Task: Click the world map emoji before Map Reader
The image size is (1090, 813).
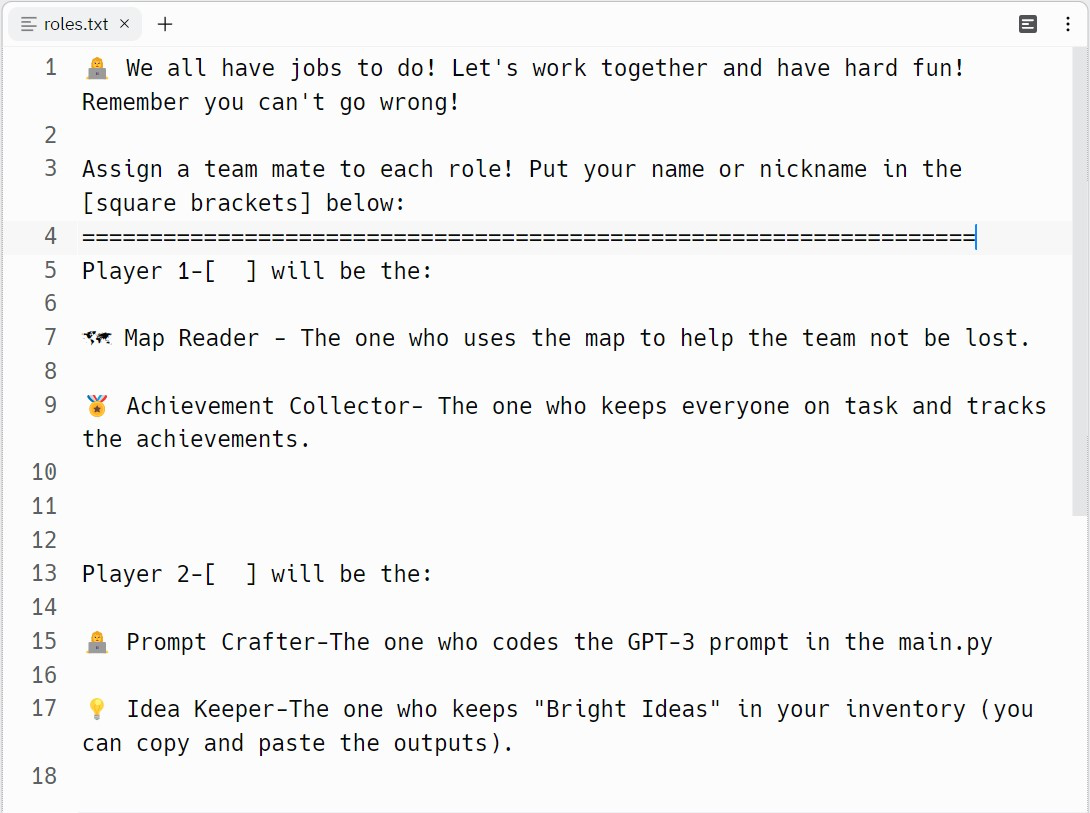Action: (97, 338)
